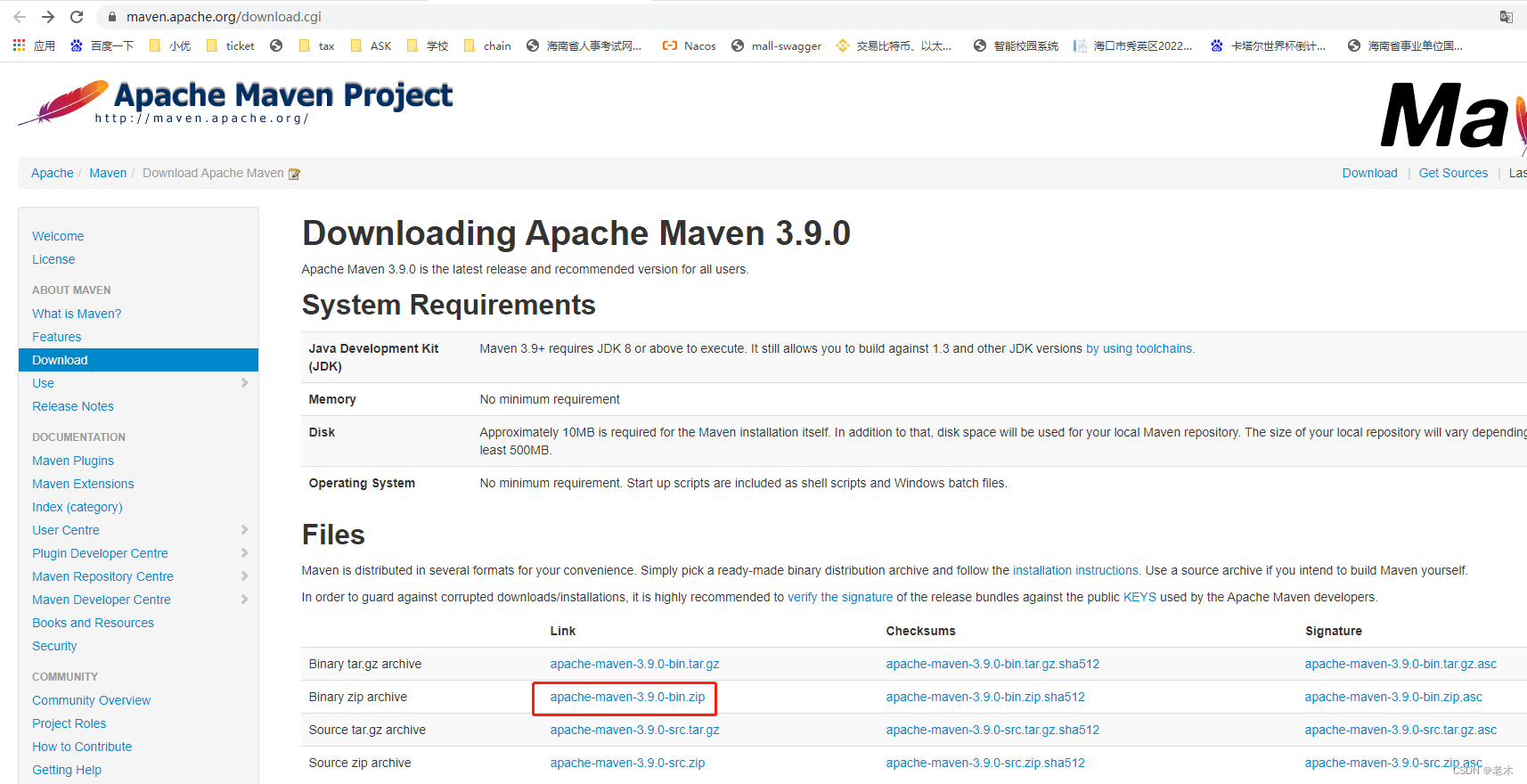The image size is (1527, 784).
Task: Expand the Plugin Developer Centre arrow
Action: (244, 553)
